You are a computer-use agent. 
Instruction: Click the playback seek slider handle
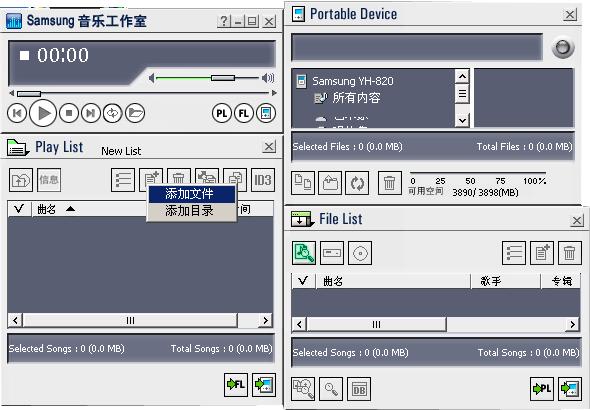29,93
